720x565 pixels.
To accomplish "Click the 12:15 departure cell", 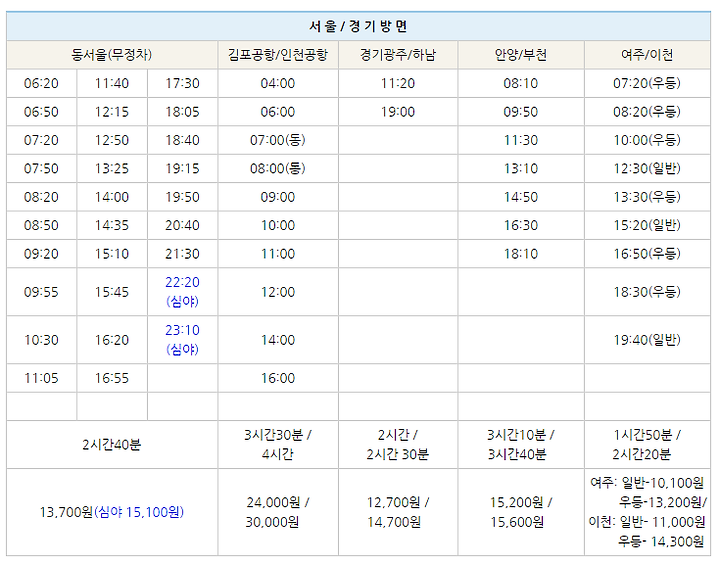I will tap(112, 112).
